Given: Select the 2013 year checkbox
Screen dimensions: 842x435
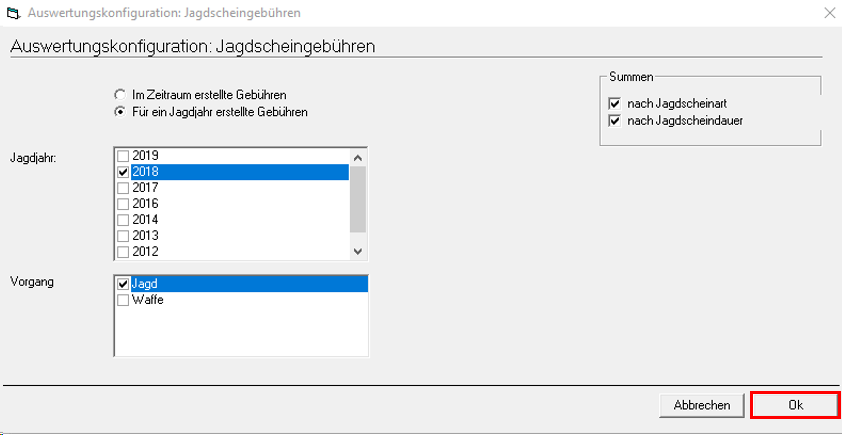Looking at the screenshot, I should (123, 236).
